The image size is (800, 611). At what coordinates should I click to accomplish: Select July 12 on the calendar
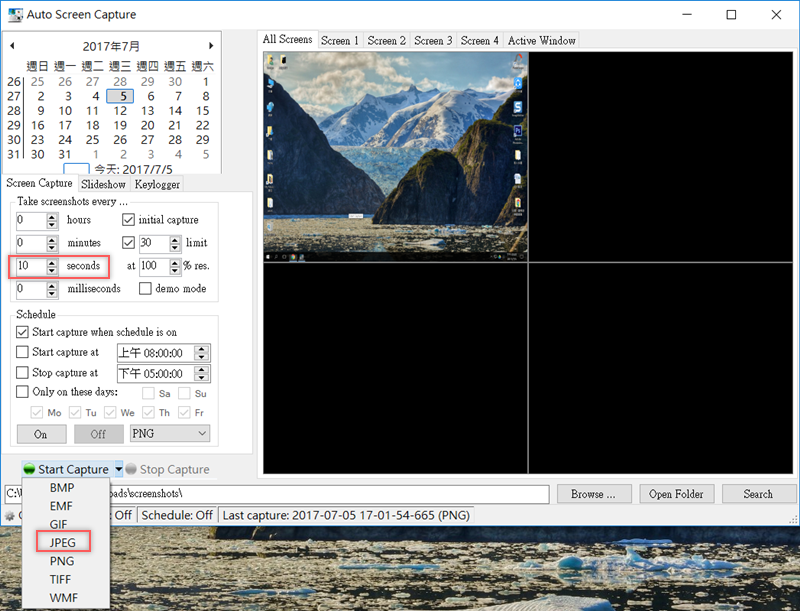pyautogui.click(x=120, y=111)
